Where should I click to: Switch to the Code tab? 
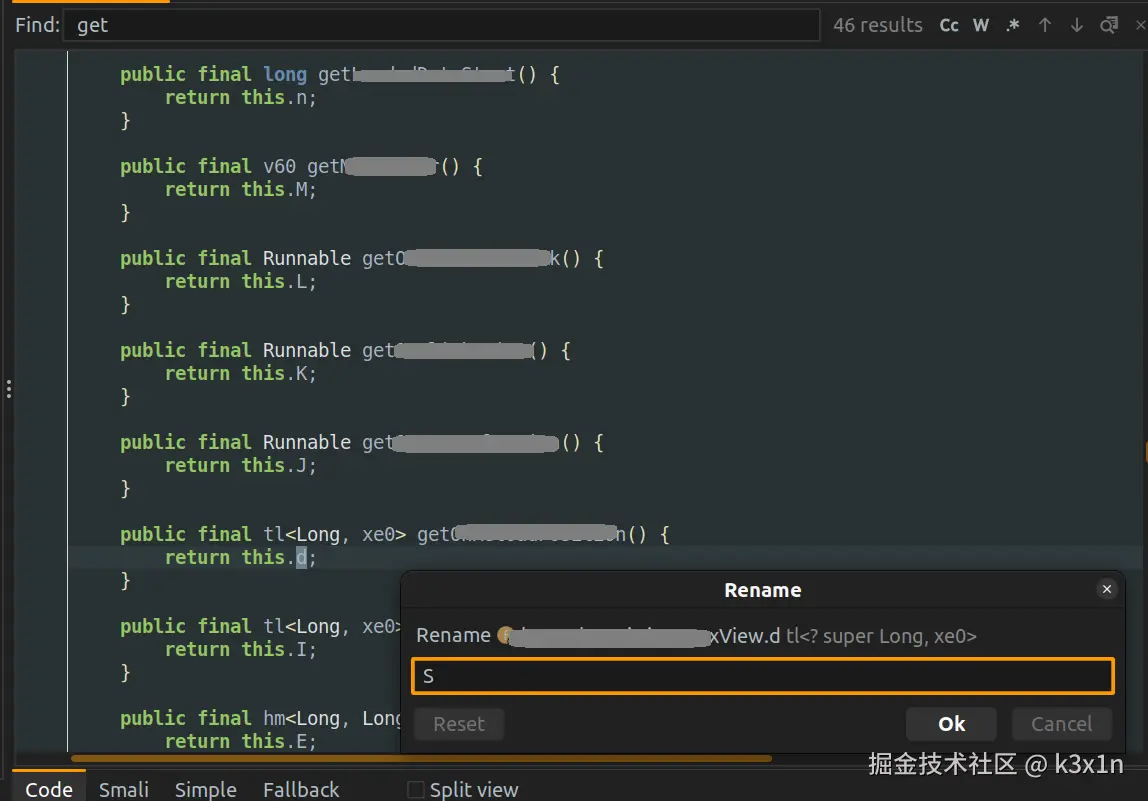pos(49,789)
